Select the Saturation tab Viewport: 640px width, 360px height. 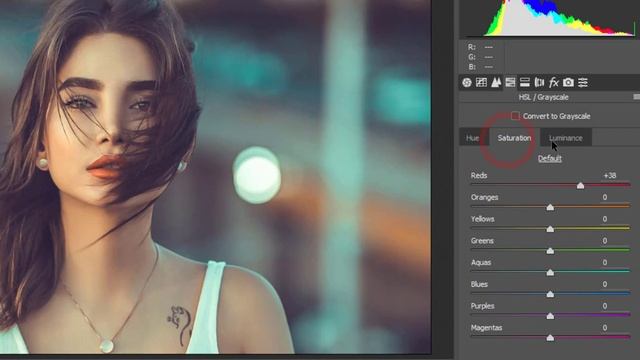pyautogui.click(x=514, y=138)
